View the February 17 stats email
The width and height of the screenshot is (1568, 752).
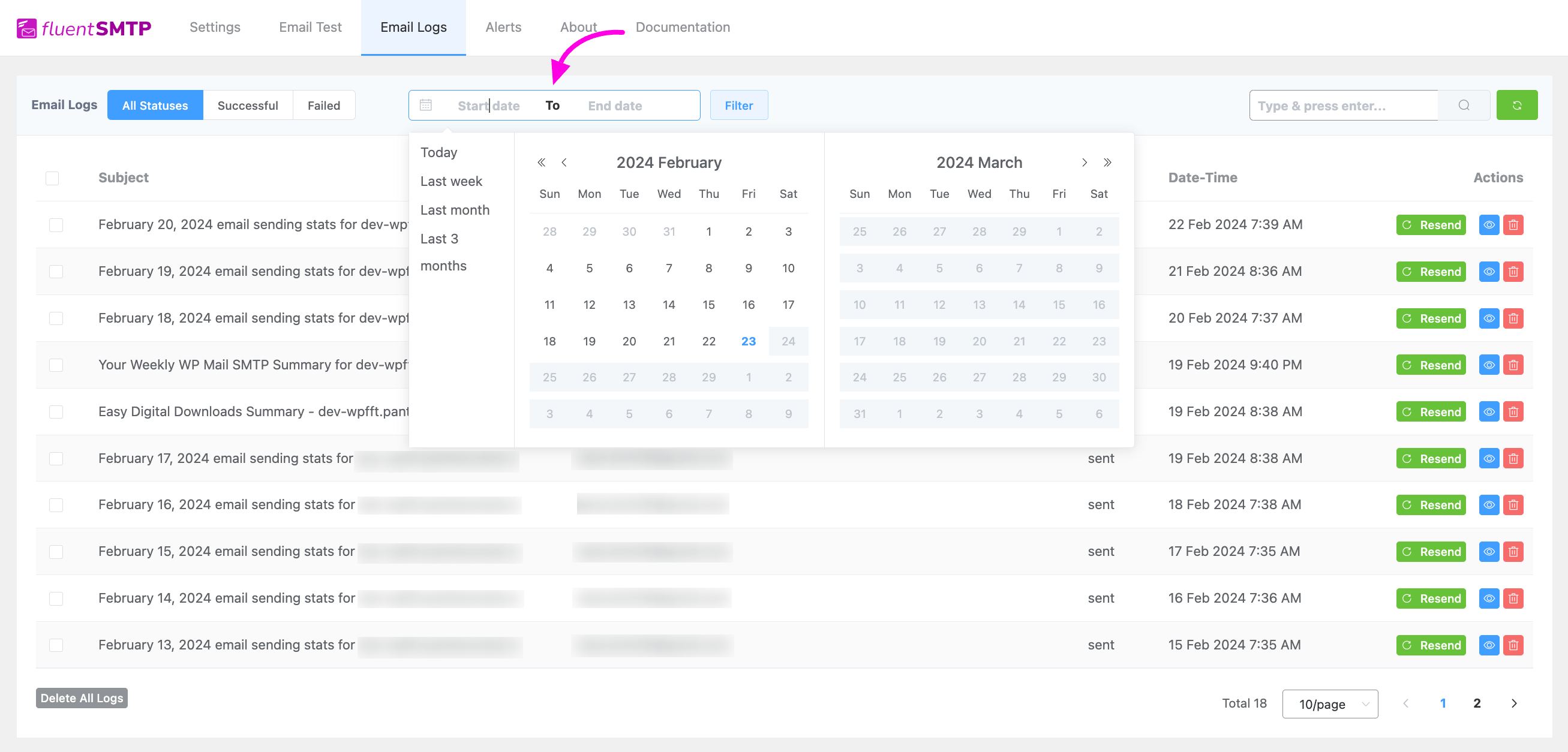1488,458
